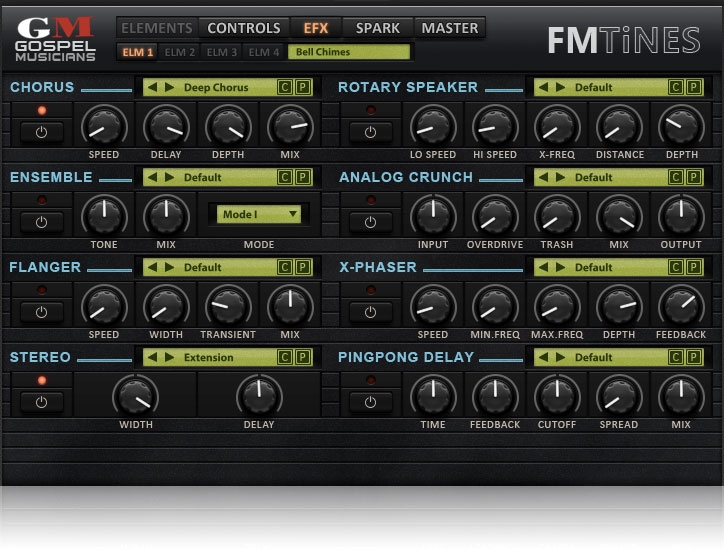The image size is (724, 550).
Task: Click the Rotary Speaker DISTANCE knob
Action: coord(619,126)
